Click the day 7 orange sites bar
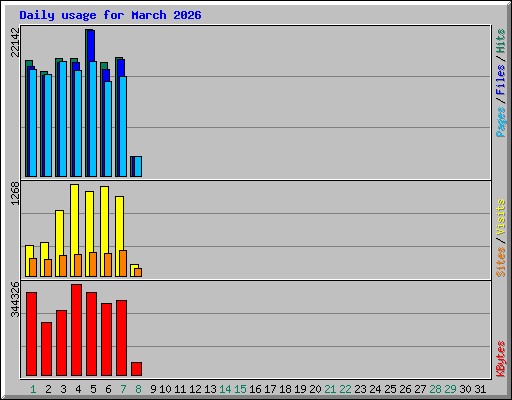 coord(123,263)
